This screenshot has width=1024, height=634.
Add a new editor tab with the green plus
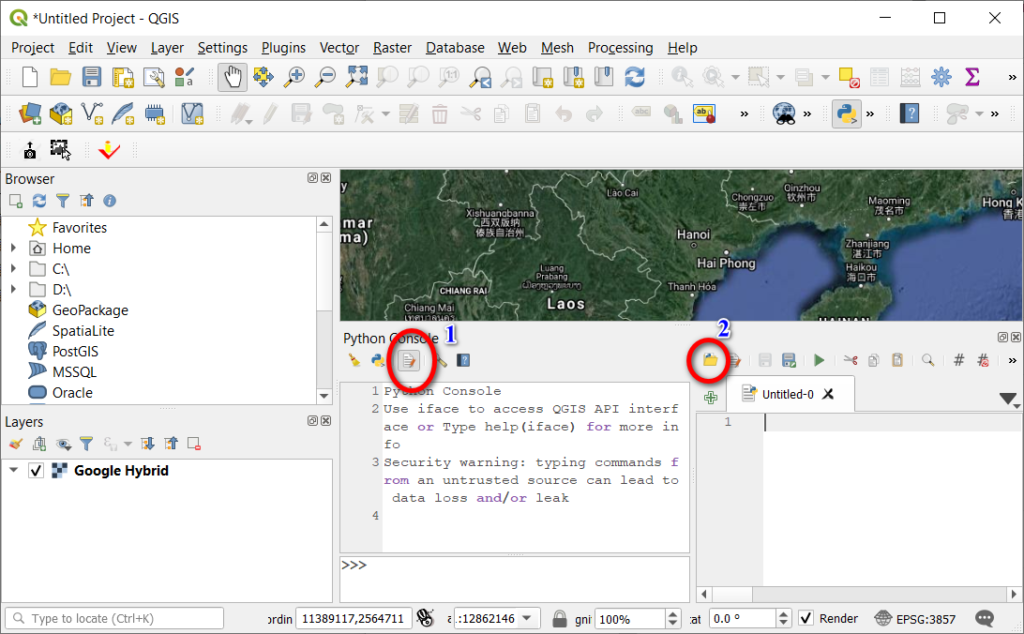pyautogui.click(x=710, y=397)
